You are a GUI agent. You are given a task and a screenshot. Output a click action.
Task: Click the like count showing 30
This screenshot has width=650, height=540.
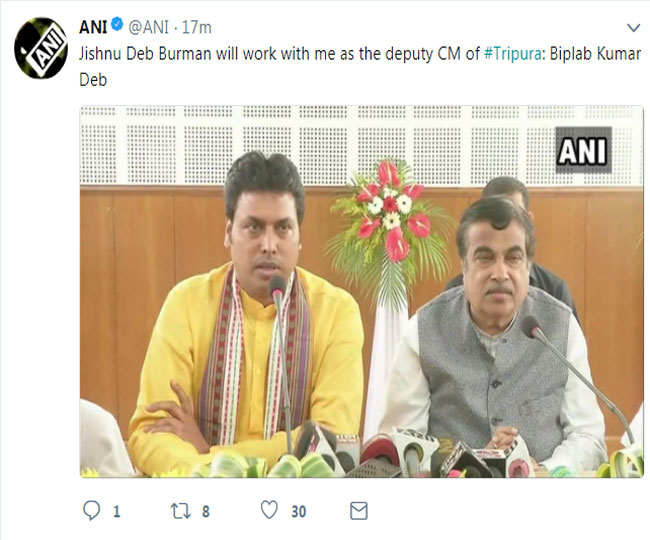coord(298,512)
